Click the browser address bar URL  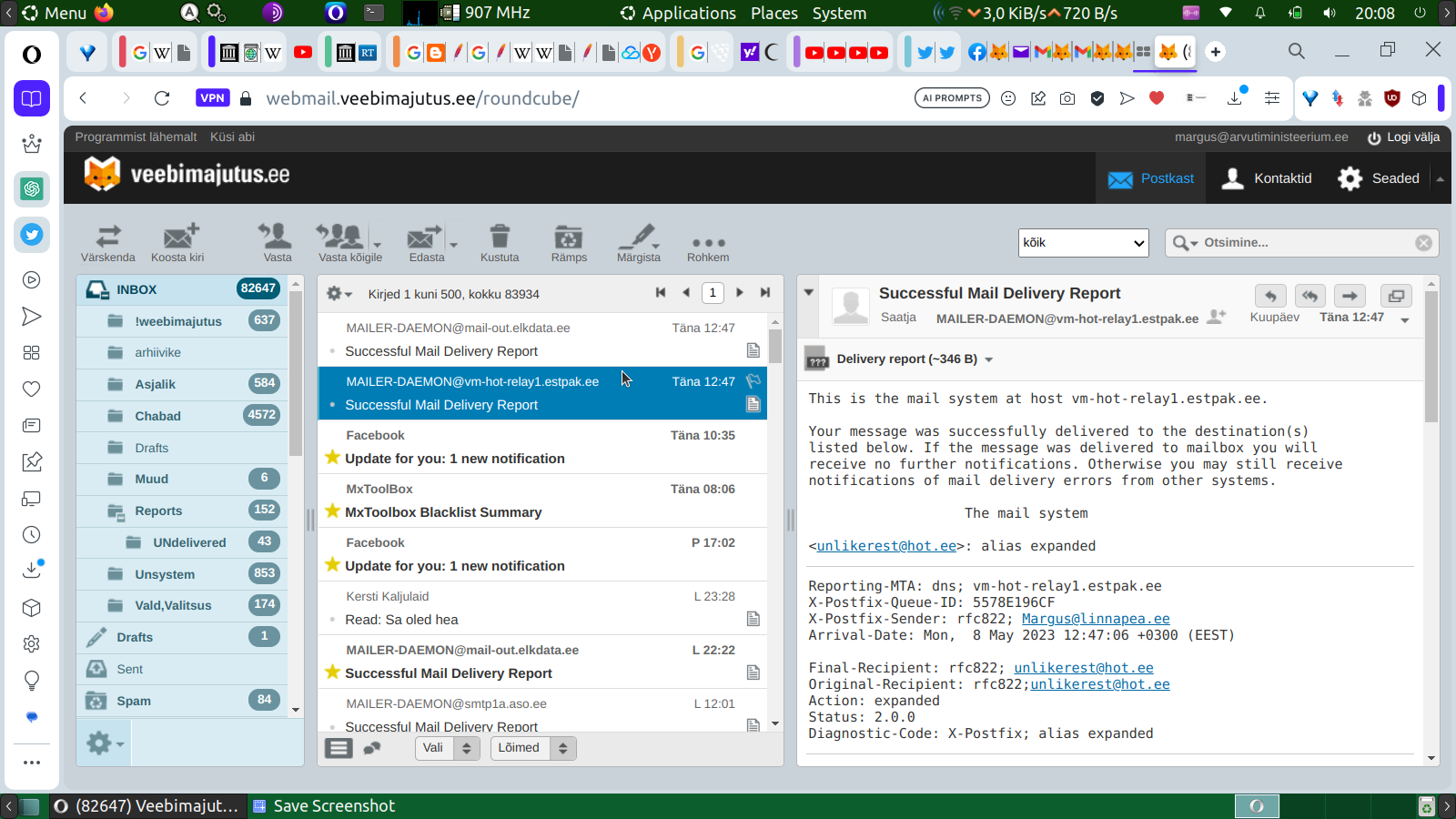click(422, 98)
